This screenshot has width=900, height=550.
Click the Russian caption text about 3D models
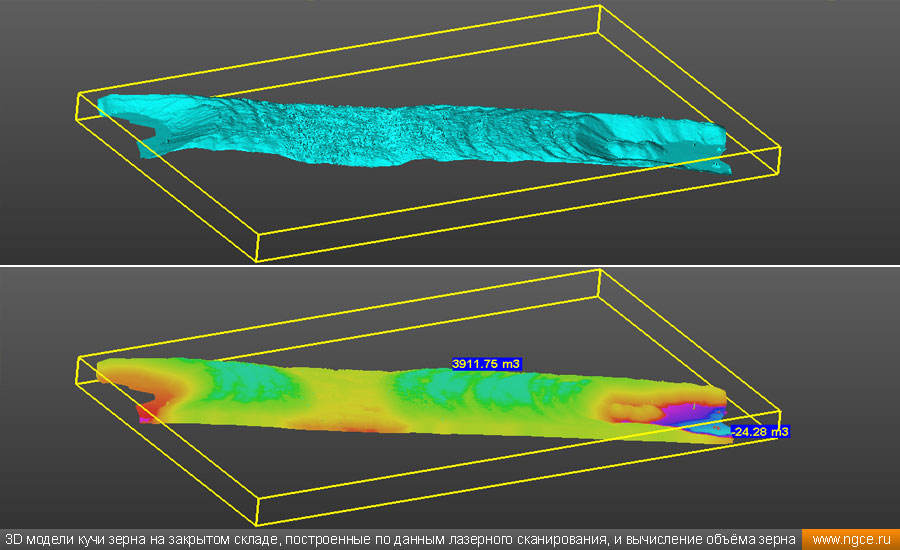(400, 540)
